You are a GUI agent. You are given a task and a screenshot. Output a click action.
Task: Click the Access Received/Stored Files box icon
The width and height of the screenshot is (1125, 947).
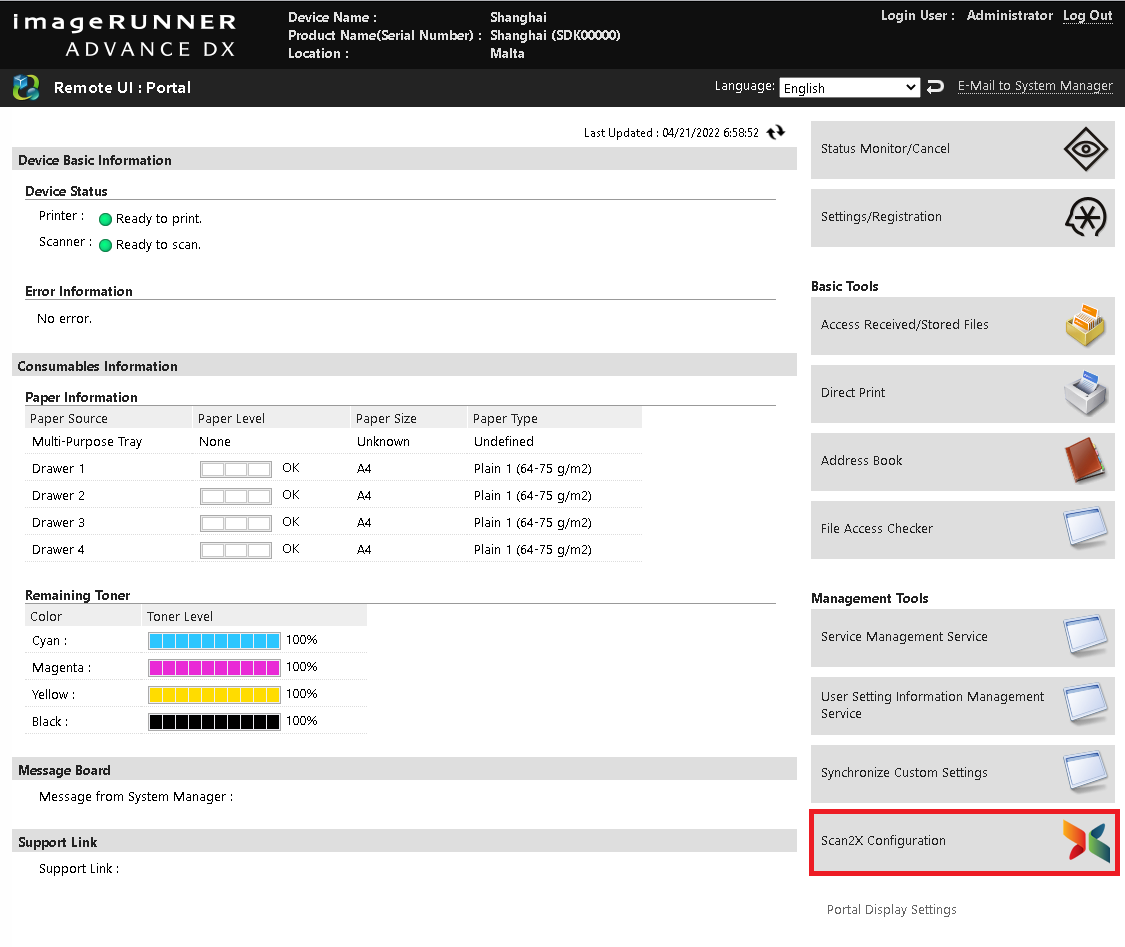1085,326
